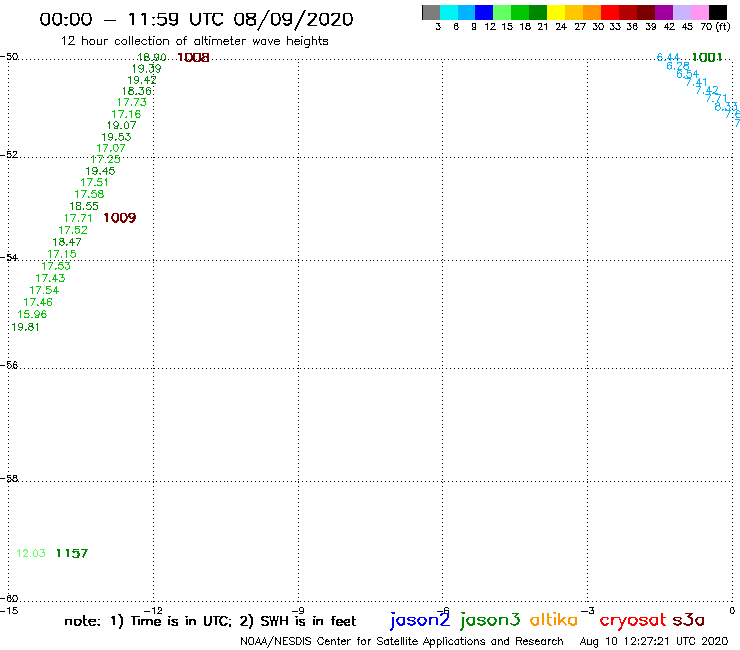Image resolution: width=740 pixels, height=650 pixels.
Task: Click the 'altika' satellite legend label
Action: (554, 620)
